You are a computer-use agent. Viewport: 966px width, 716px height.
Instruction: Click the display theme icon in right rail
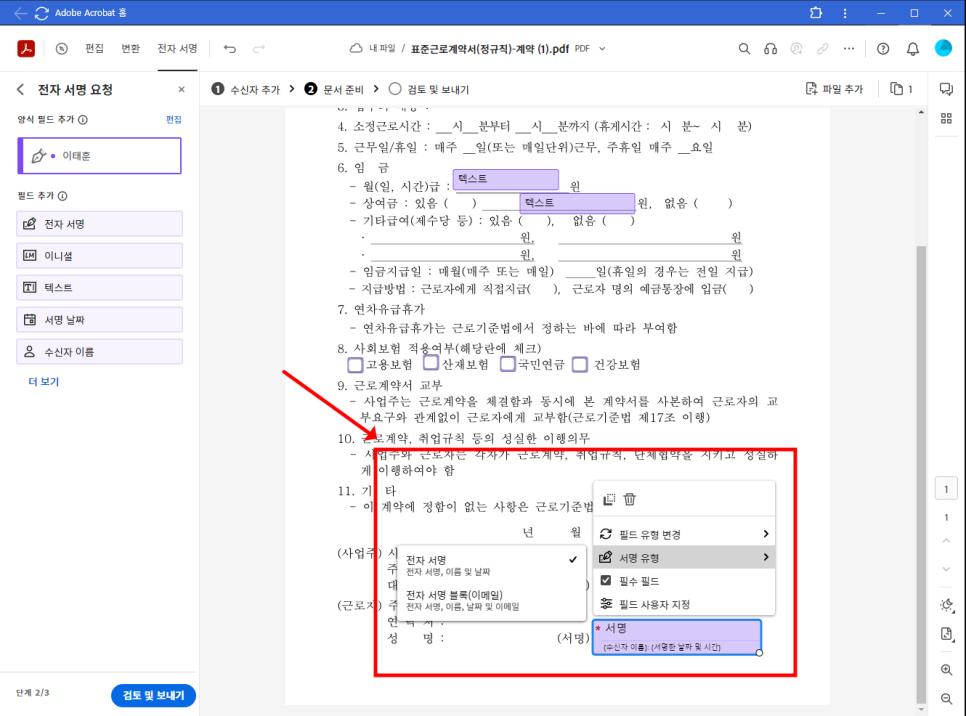(947, 605)
